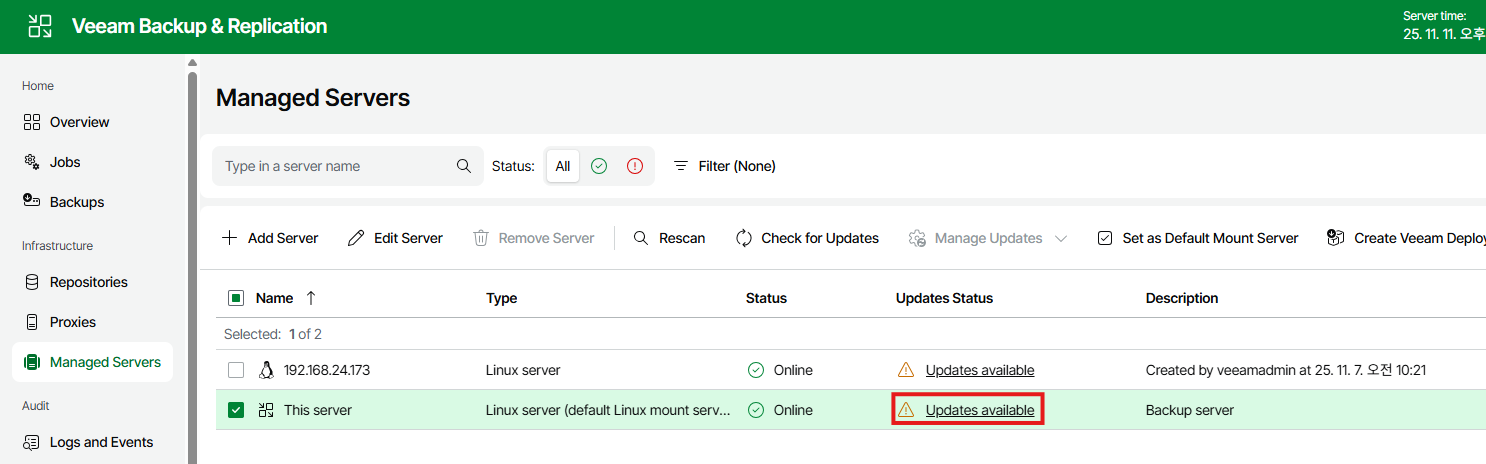Click the deployment kit package icon
This screenshot has width=1486, height=464.
1335,238
